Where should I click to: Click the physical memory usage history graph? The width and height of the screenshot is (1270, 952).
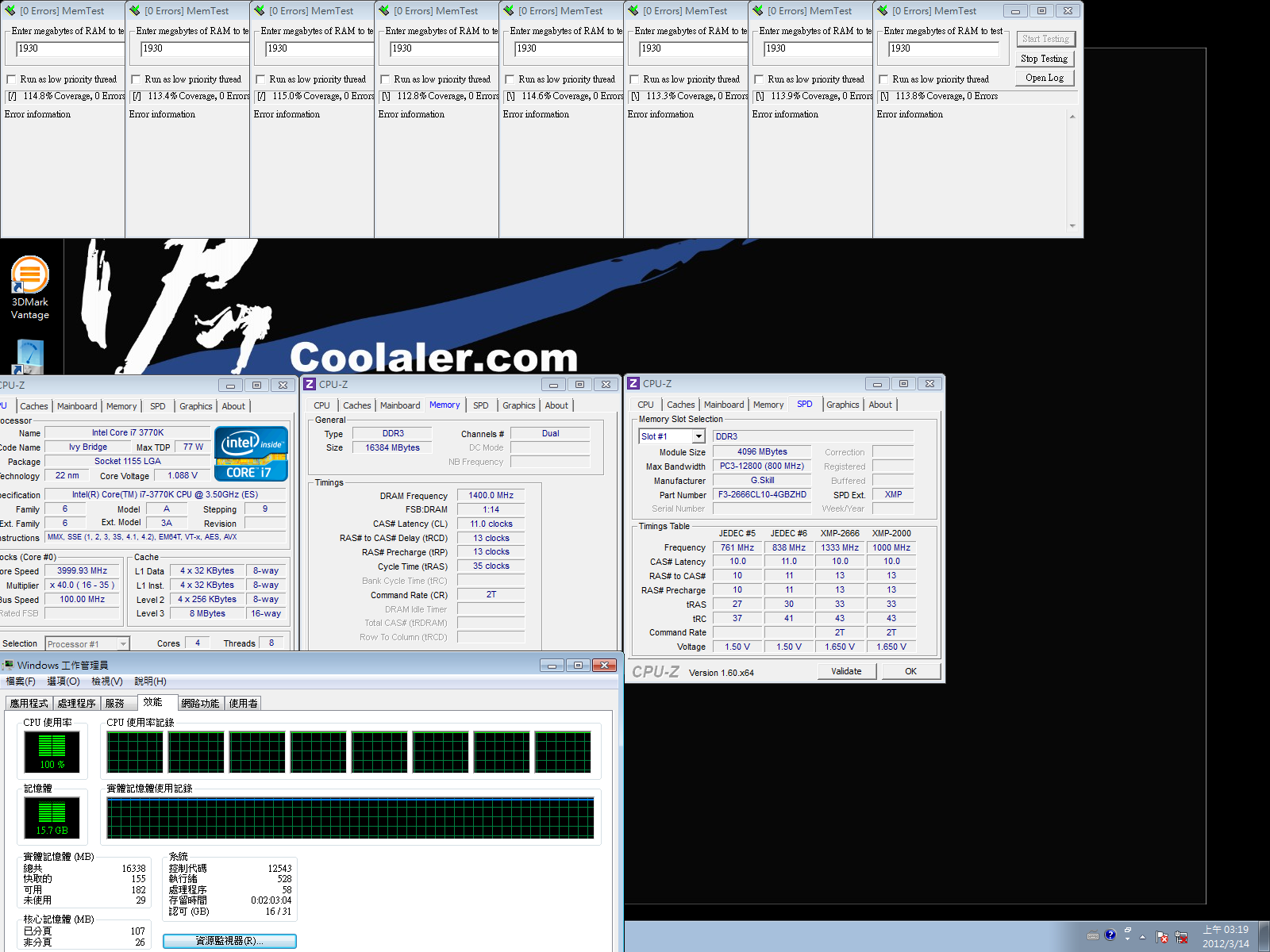coord(350,818)
